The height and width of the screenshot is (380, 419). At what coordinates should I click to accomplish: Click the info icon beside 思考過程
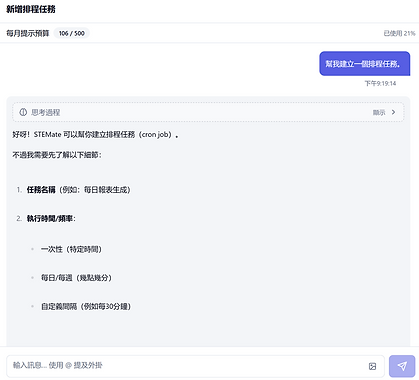[23, 112]
